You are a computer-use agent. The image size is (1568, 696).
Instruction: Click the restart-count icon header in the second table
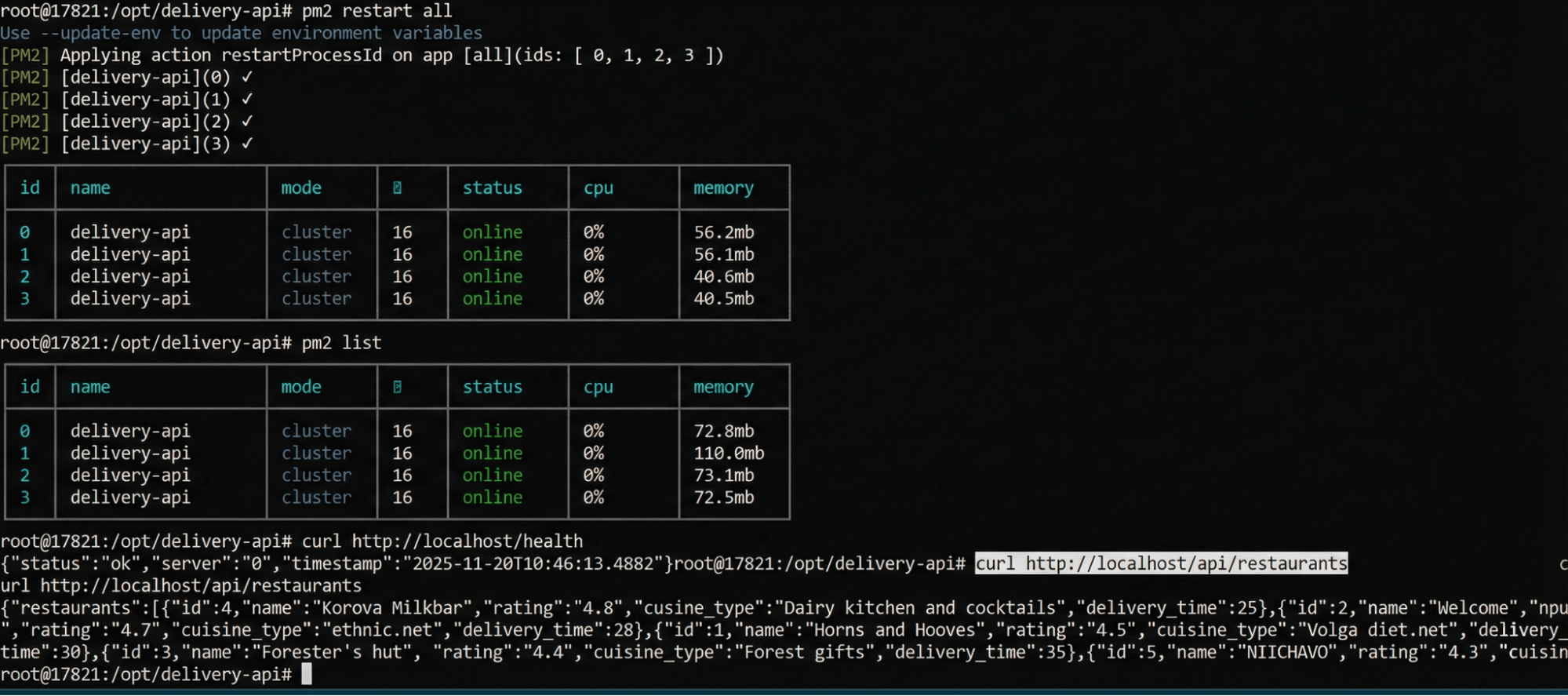point(398,387)
